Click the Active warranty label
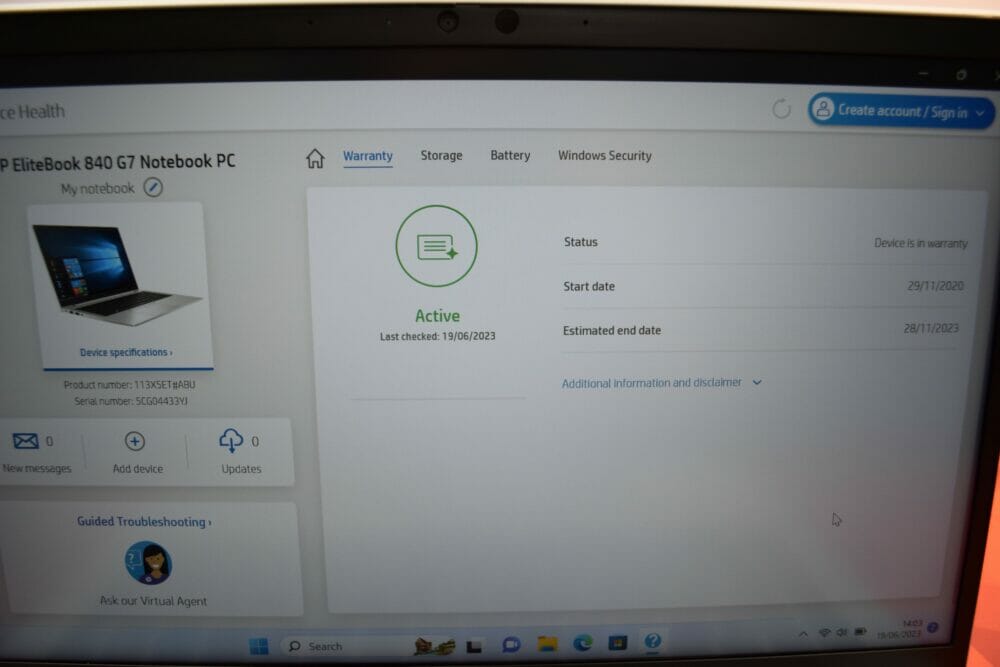This screenshot has height=667, width=1000. 438,316
